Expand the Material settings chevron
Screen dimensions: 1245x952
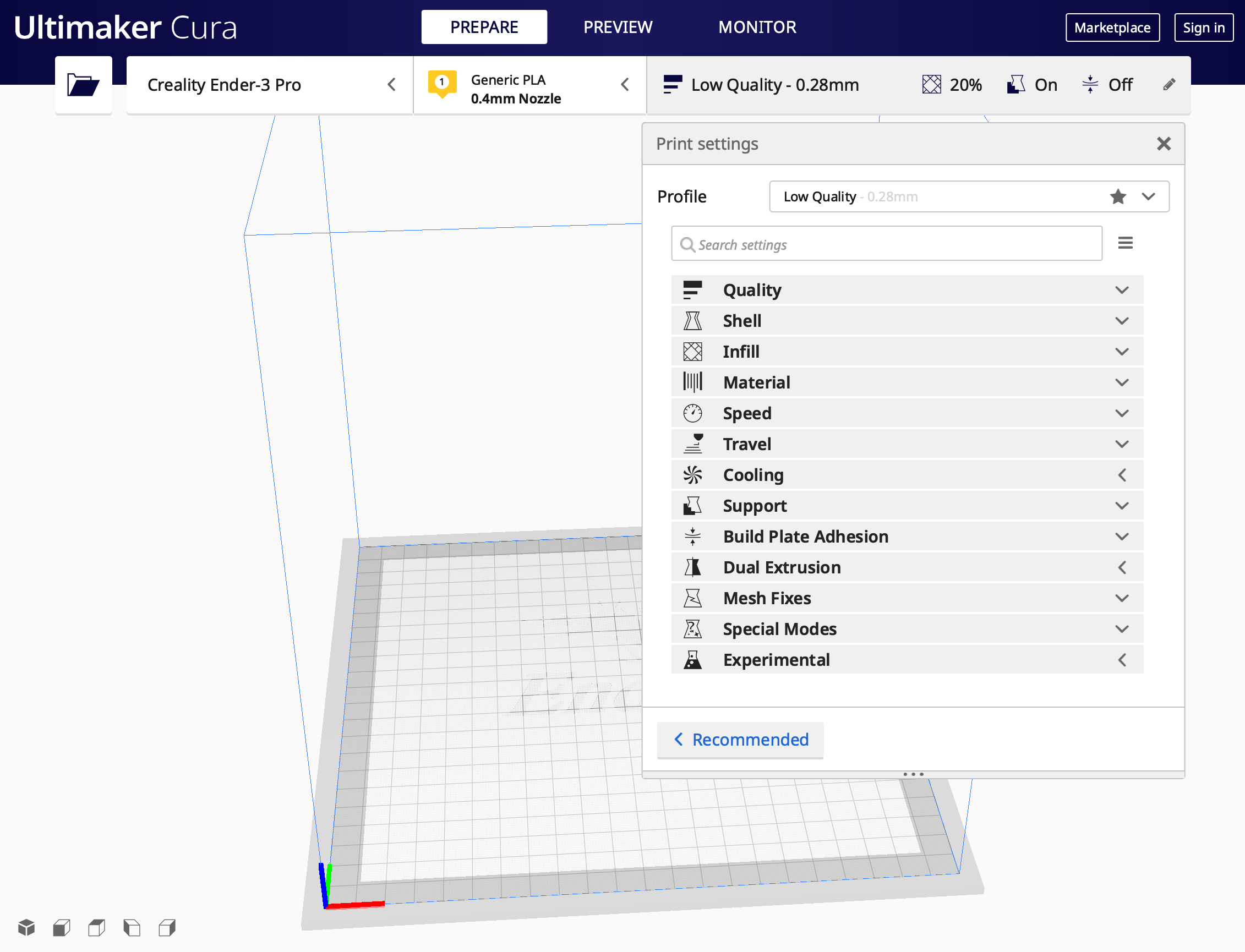[1122, 382]
